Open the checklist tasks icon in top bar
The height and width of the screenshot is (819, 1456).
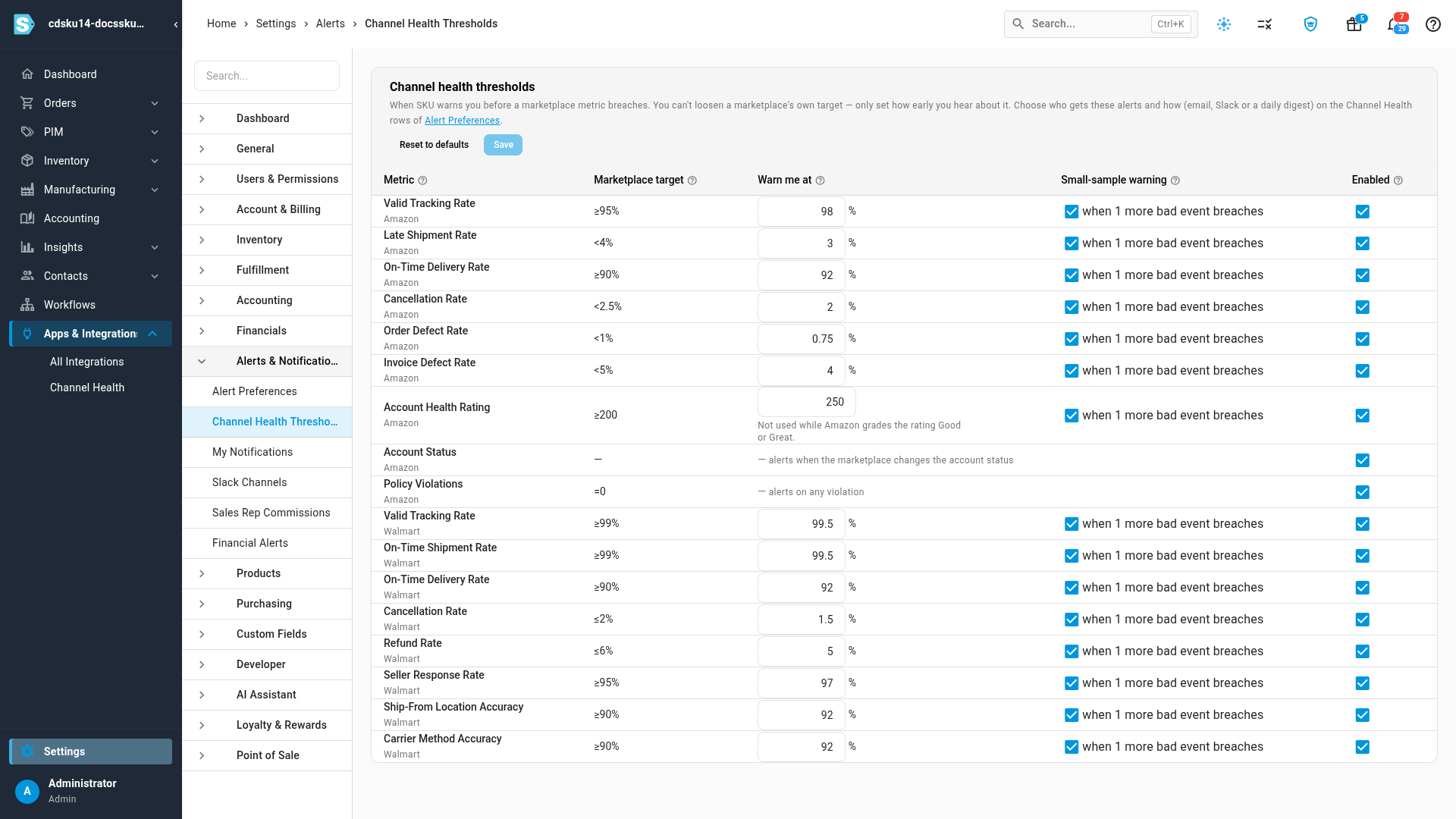[1264, 24]
